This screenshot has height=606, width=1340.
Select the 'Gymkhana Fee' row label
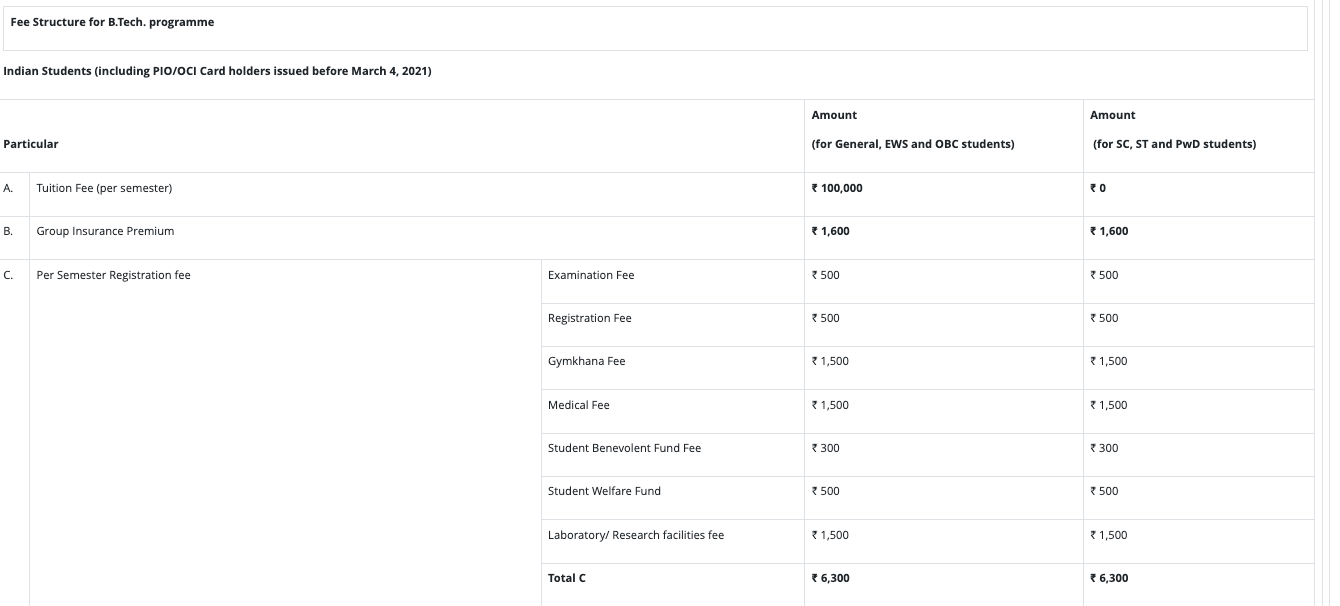(x=585, y=361)
